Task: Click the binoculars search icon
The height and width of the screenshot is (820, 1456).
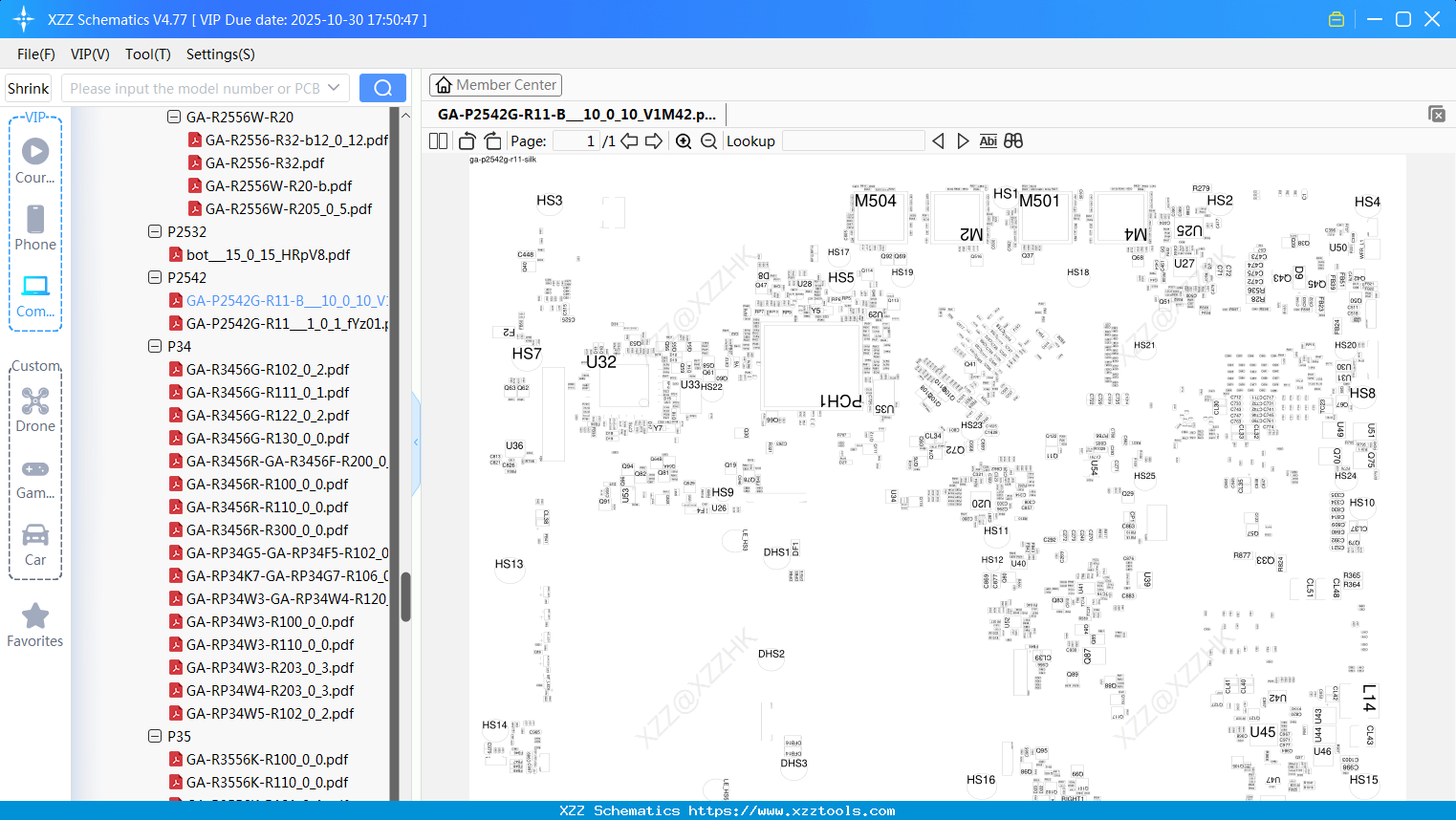Action: (x=1013, y=140)
